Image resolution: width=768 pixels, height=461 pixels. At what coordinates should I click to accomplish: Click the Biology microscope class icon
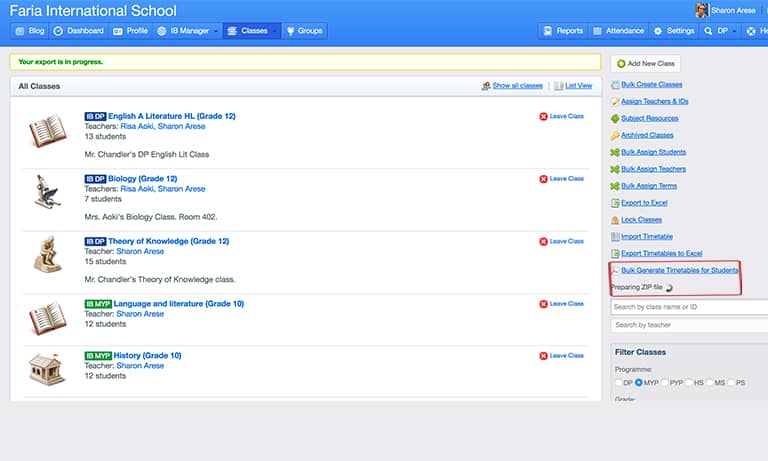coord(48,192)
